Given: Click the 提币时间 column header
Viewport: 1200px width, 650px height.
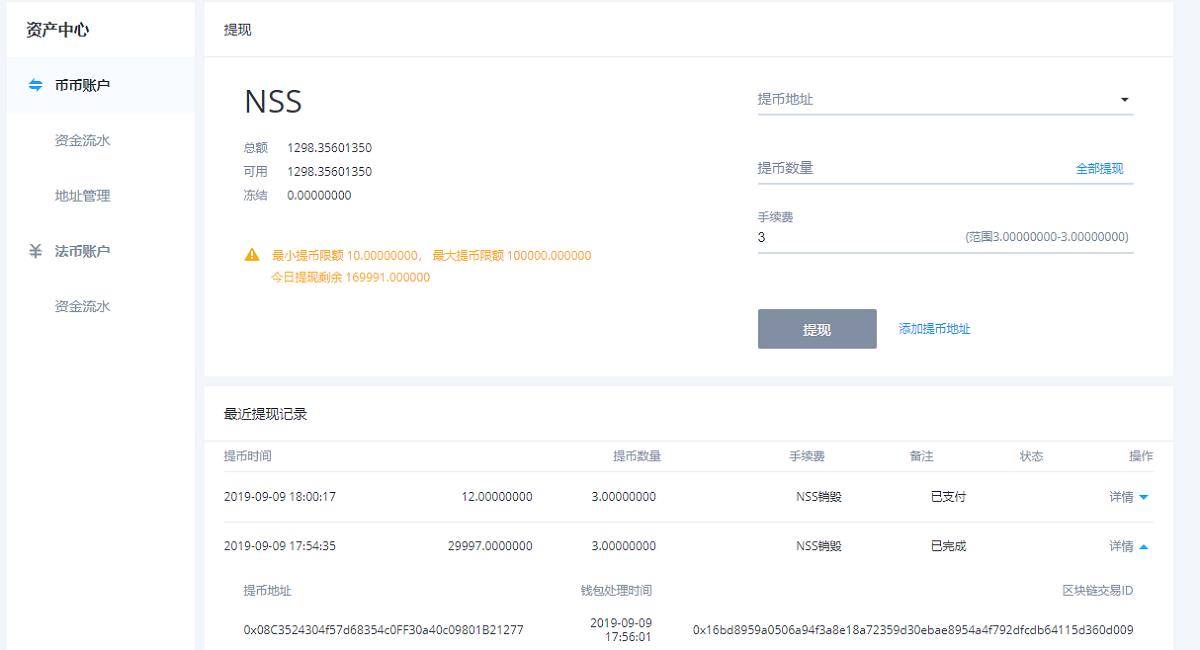Looking at the screenshot, I should click(x=248, y=456).
